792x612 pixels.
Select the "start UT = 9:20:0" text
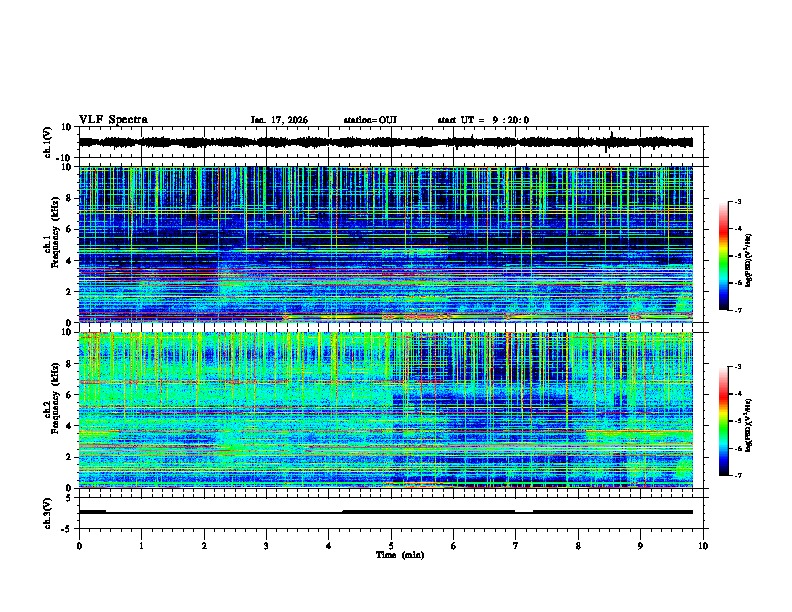pos(483,120)
